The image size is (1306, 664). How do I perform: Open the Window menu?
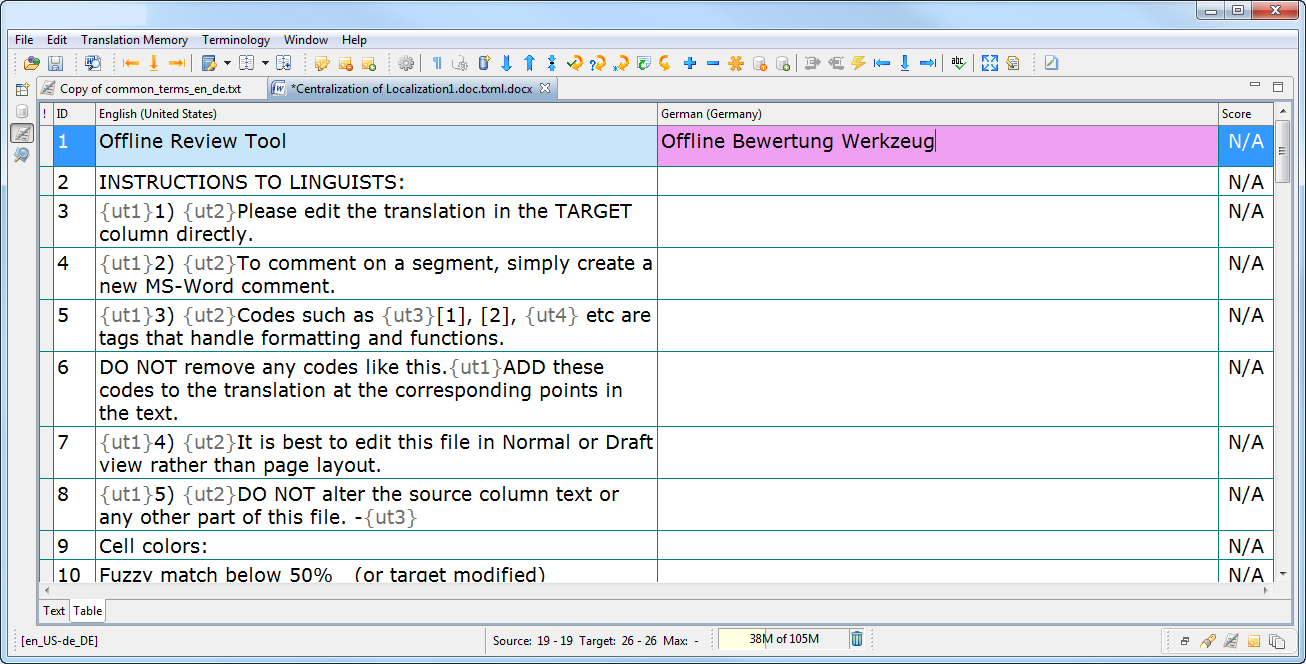click(306, 40)
